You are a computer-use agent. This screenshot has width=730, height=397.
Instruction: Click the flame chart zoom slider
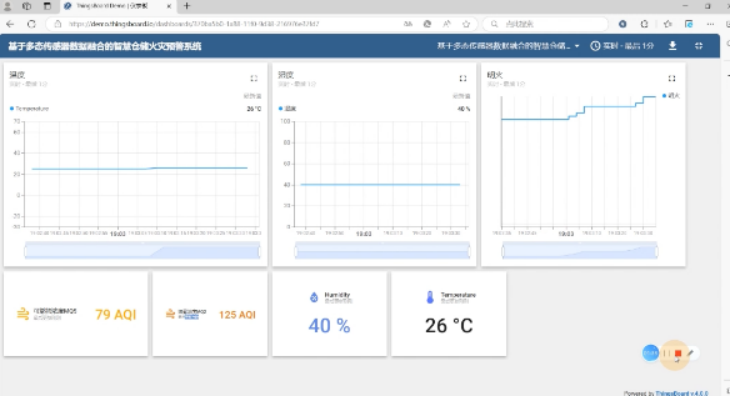[x=580, y=251]
